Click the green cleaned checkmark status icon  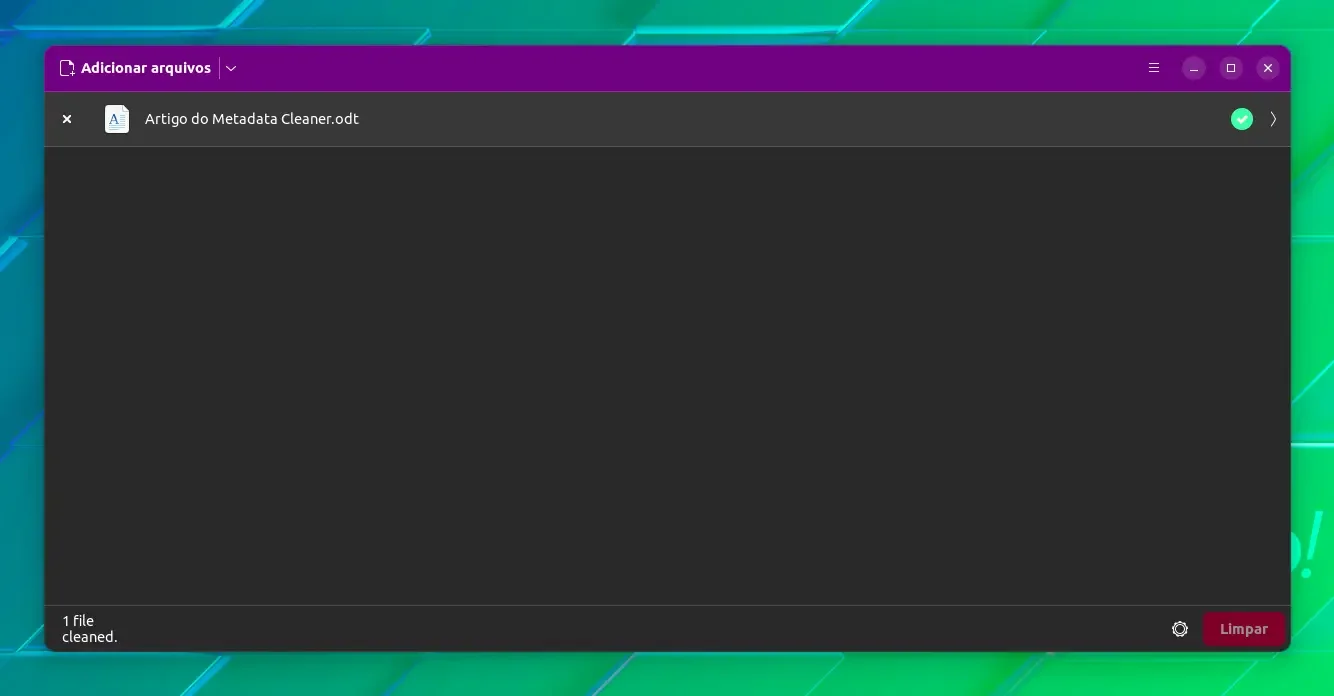pyautogui.click(x=1242, y=119)
